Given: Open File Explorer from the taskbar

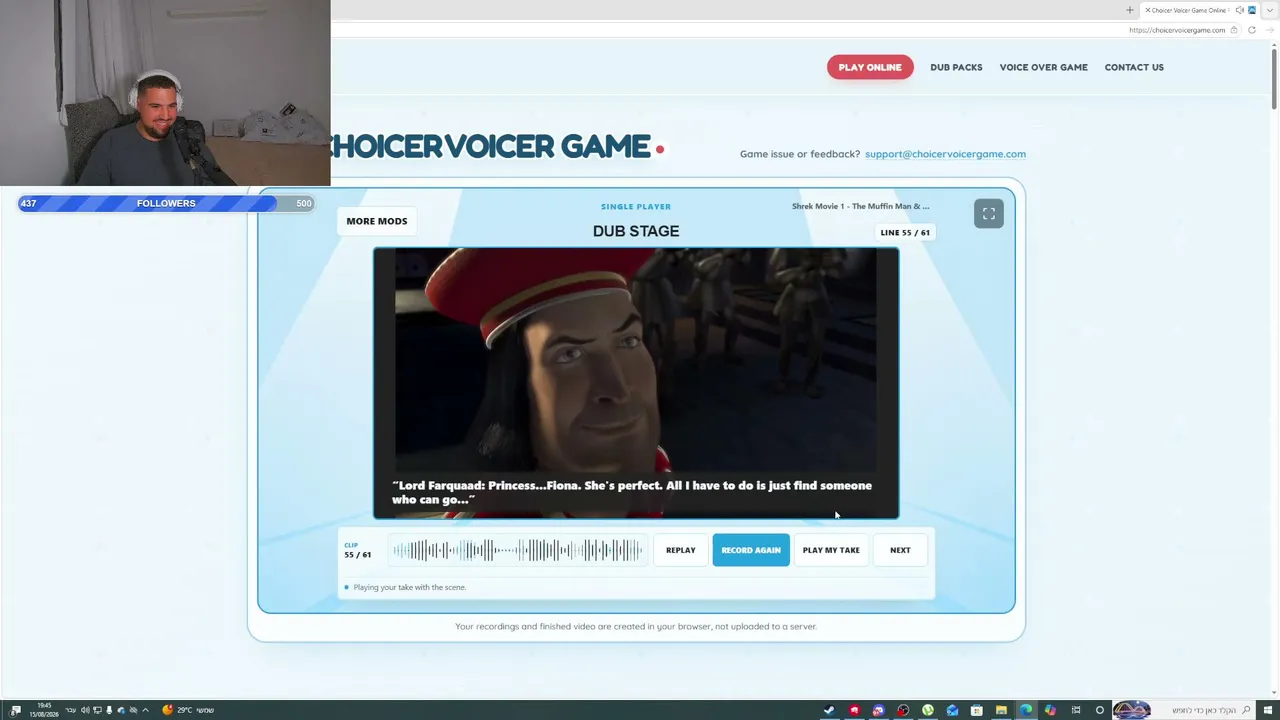Looking at the screenshot, I should [1001, 710].
